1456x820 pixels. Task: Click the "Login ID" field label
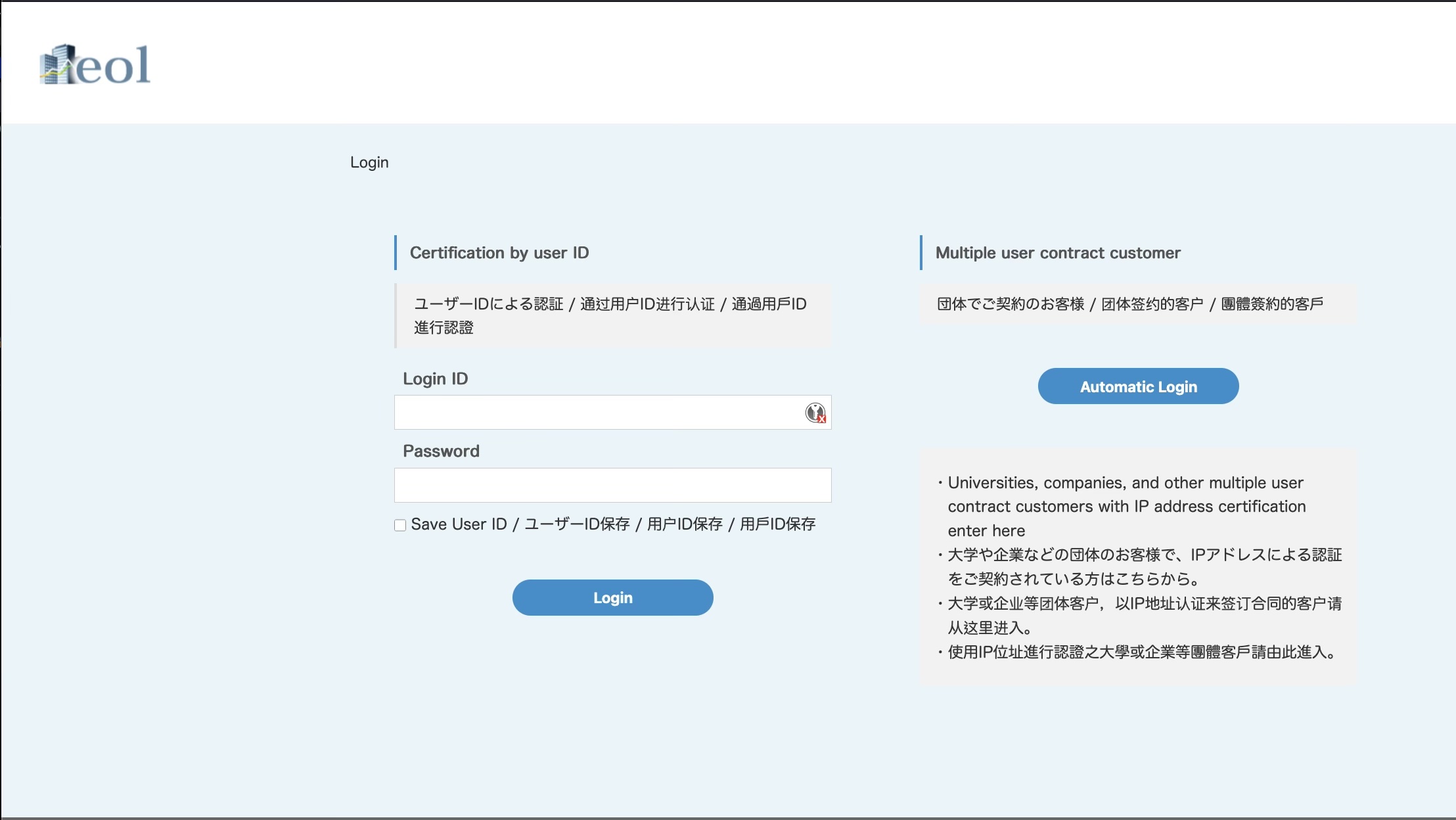435,379
